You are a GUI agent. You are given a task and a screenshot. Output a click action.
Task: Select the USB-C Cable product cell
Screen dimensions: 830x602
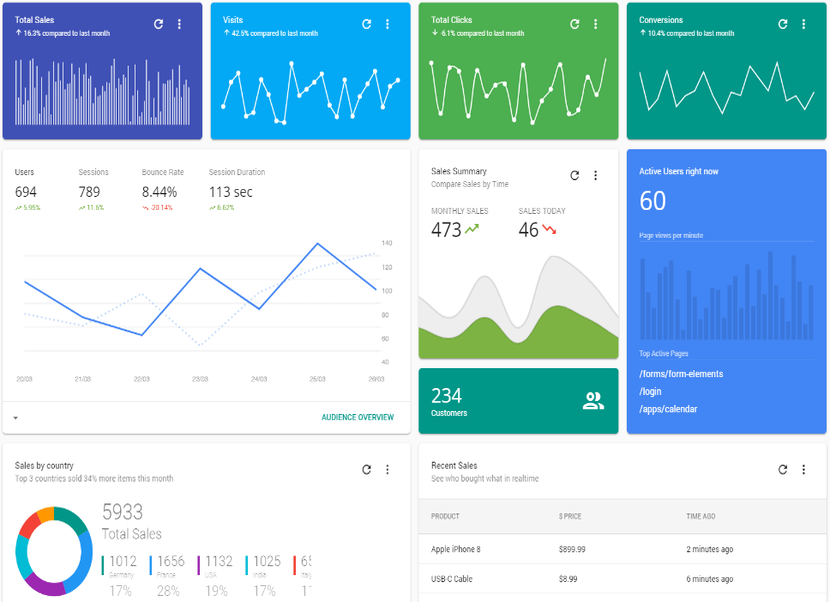click(x=452, y=579)
